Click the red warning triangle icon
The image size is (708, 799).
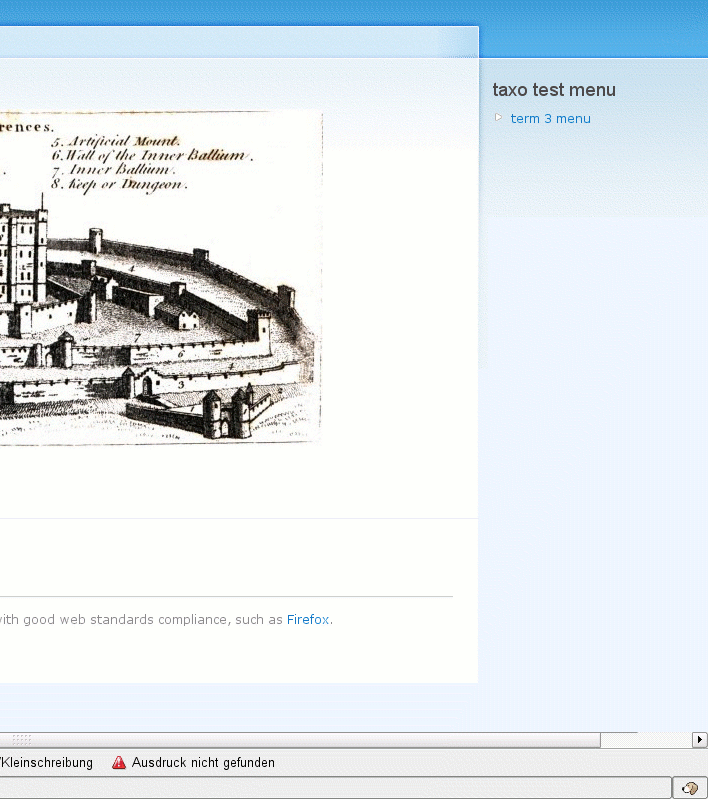coord(119,763)
